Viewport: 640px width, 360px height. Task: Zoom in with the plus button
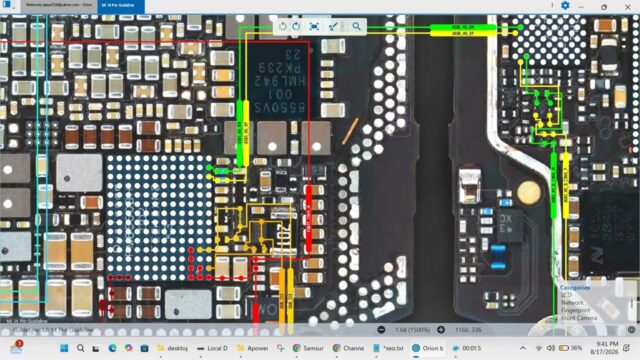click(x=441, y=329)
